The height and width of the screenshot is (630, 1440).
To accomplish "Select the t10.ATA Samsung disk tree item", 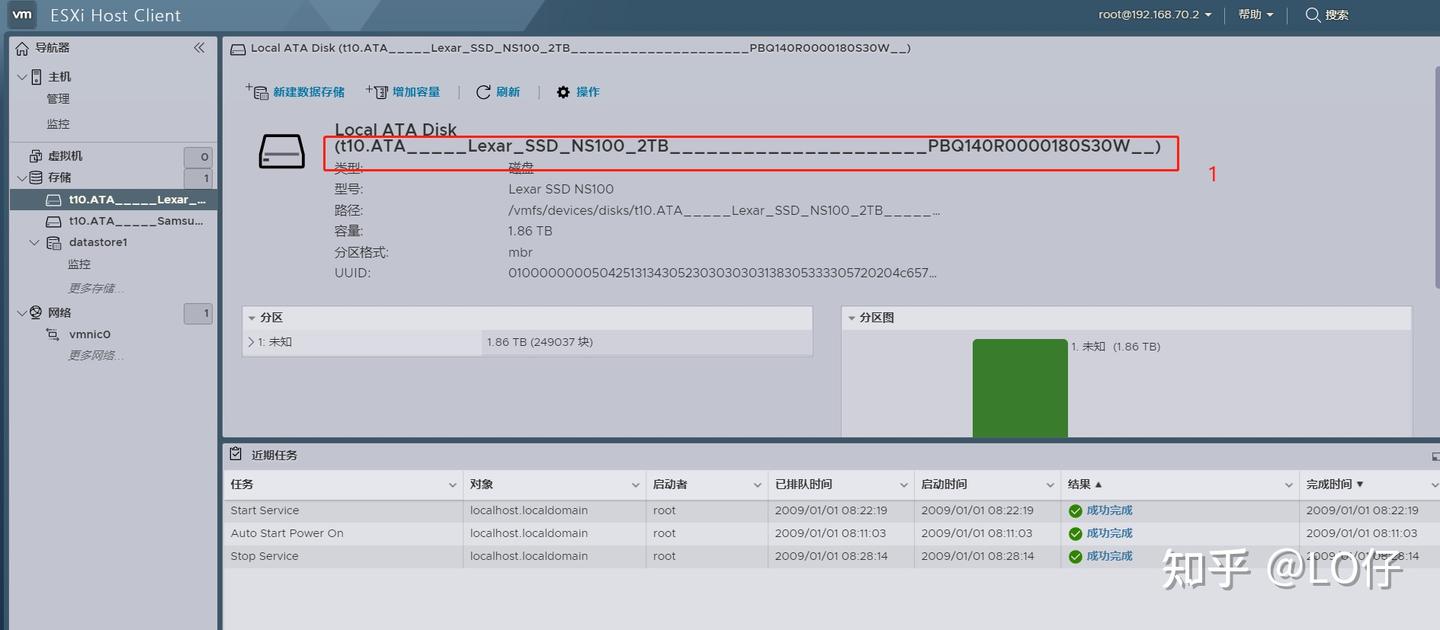I will click(135, 221).
